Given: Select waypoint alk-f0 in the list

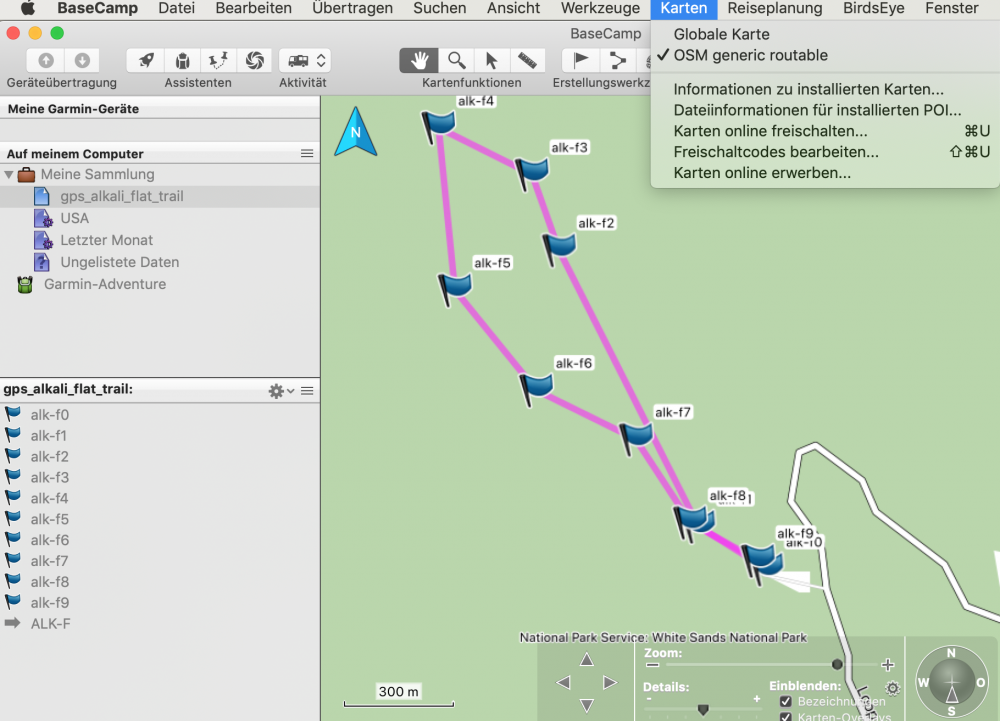Looking at the screenshot, I should point(159,415).
